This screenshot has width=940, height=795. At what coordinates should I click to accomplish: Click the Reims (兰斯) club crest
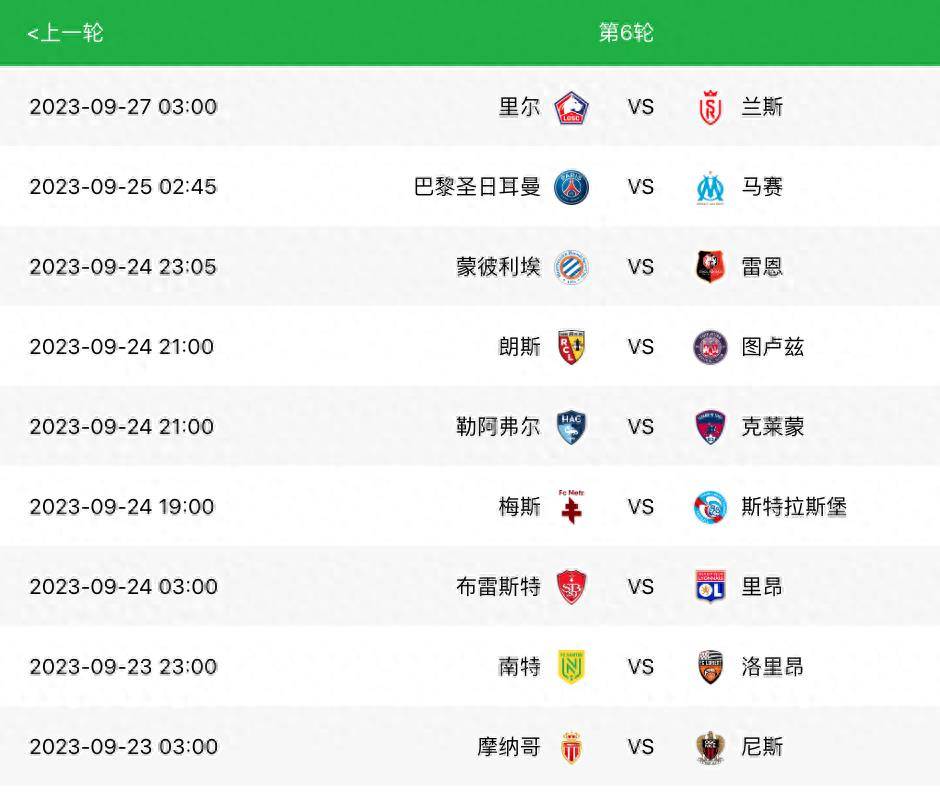[x=710, y=107]
